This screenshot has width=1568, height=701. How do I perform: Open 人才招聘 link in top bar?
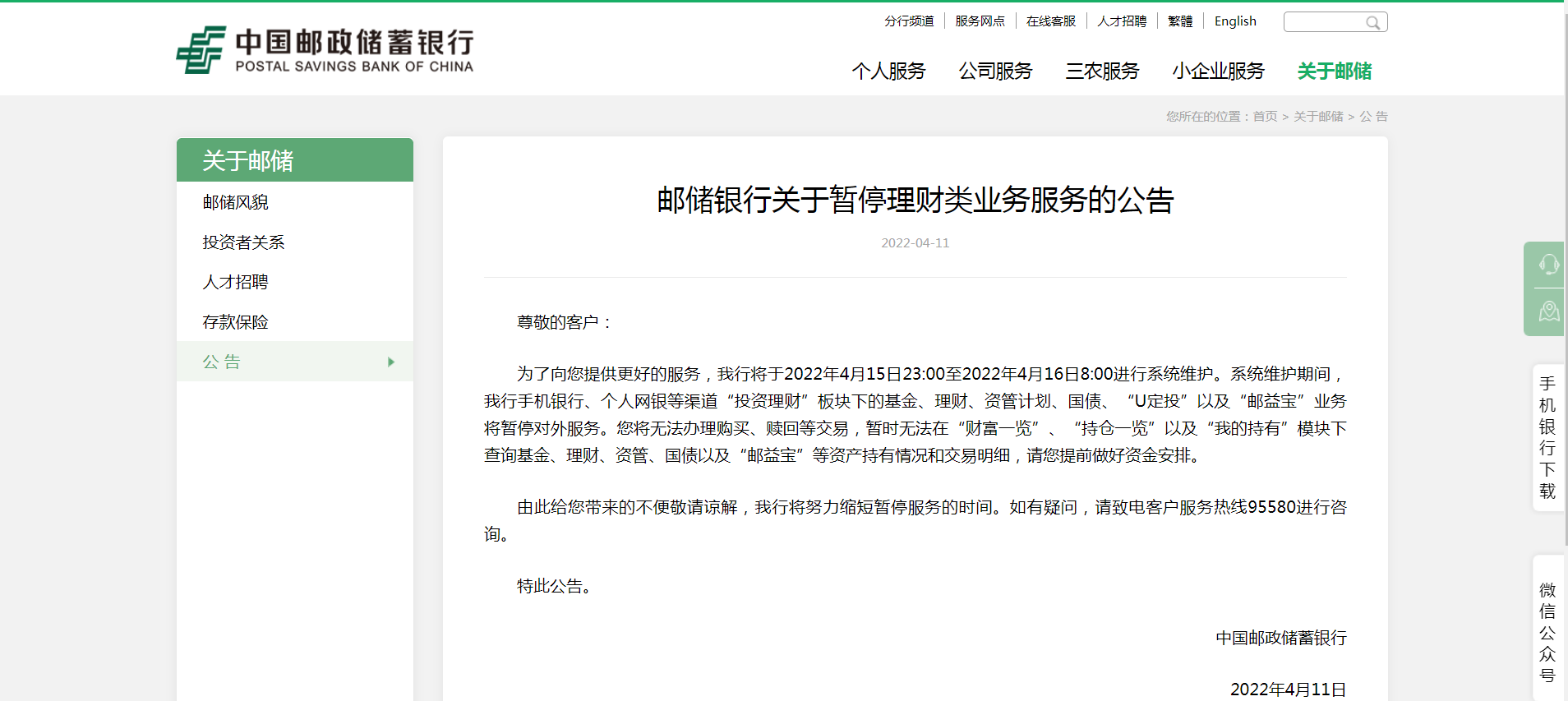point(1121,21)
